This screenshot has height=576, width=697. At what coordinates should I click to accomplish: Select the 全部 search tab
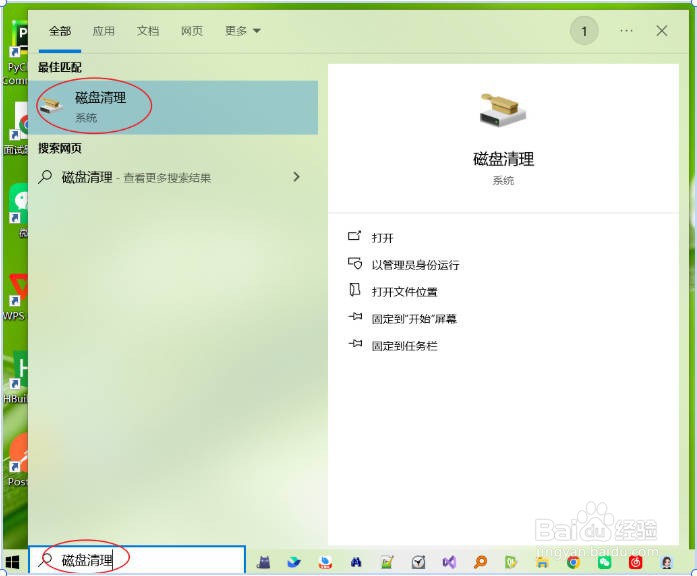point(60,31)
